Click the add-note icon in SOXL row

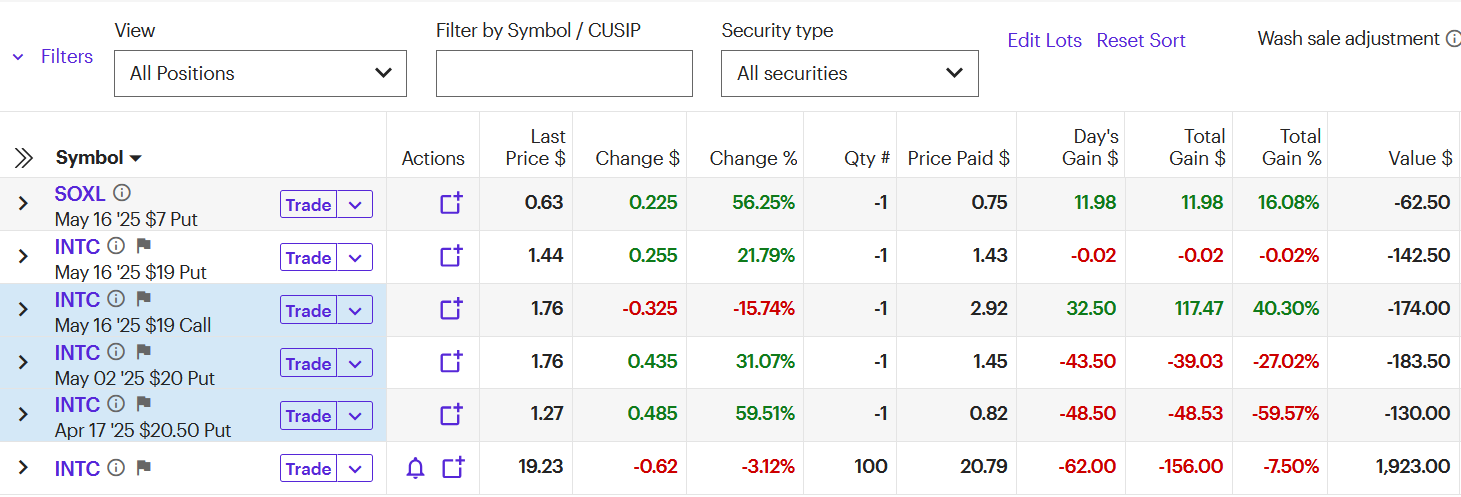(x=452, y=204)
